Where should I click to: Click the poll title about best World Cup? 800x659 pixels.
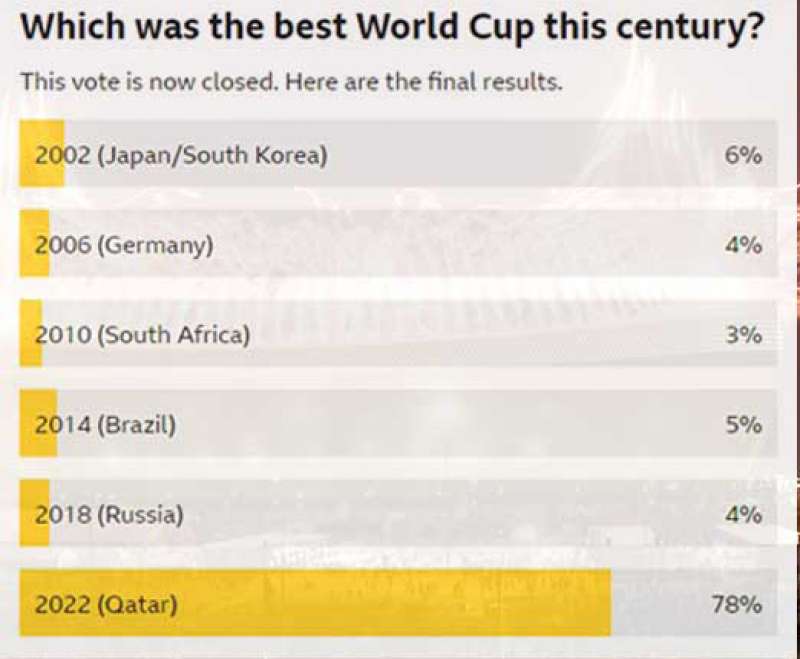click(392, 28)
